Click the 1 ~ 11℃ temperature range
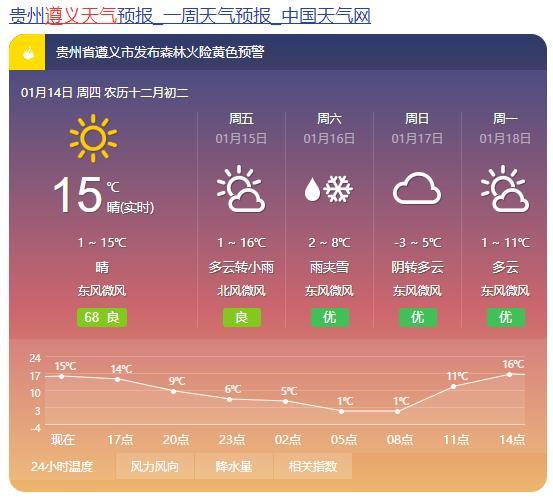 click(x=505, y=243)
